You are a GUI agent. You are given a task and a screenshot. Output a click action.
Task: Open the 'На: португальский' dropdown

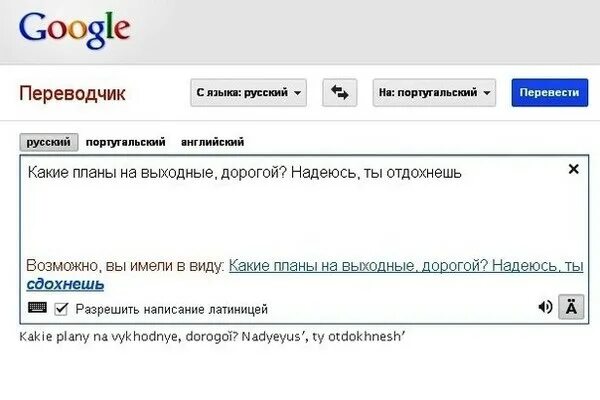[x=434, y=93]
